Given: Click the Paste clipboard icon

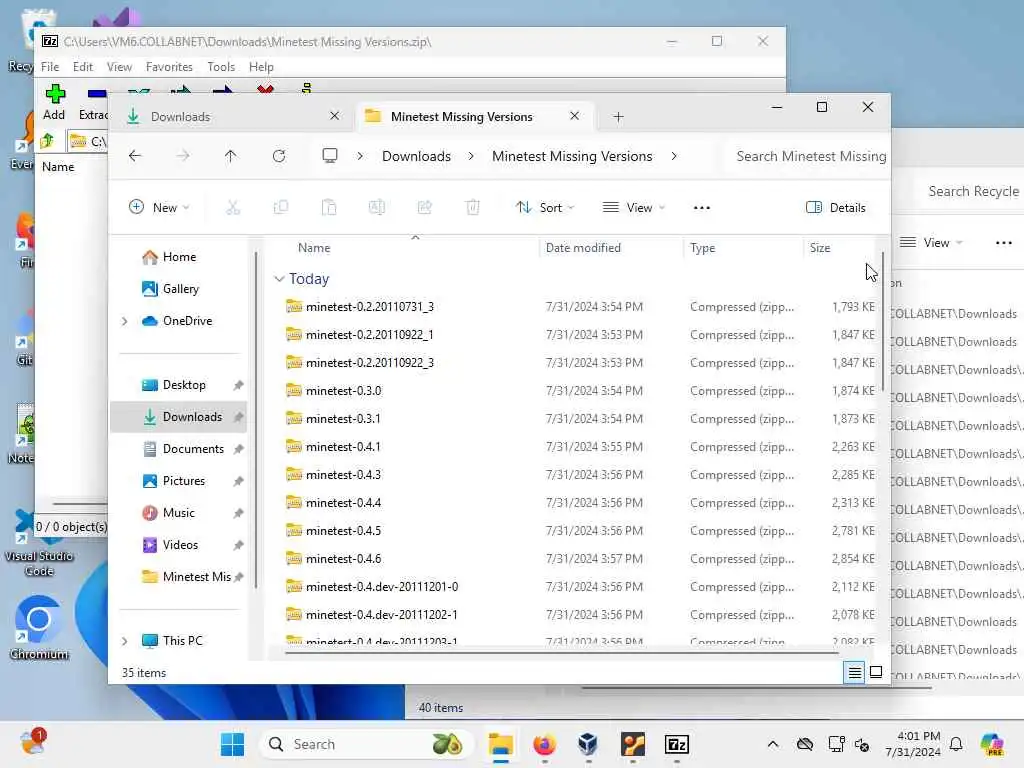Looking at the screenshot, I should tap(328, 208).
